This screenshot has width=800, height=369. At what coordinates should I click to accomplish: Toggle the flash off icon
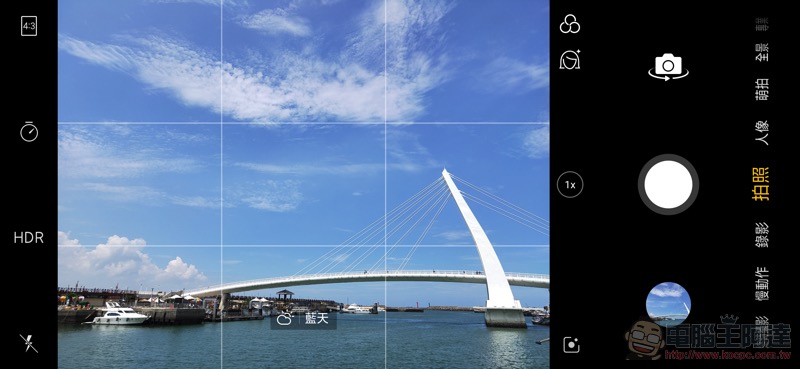click(29, 343)
